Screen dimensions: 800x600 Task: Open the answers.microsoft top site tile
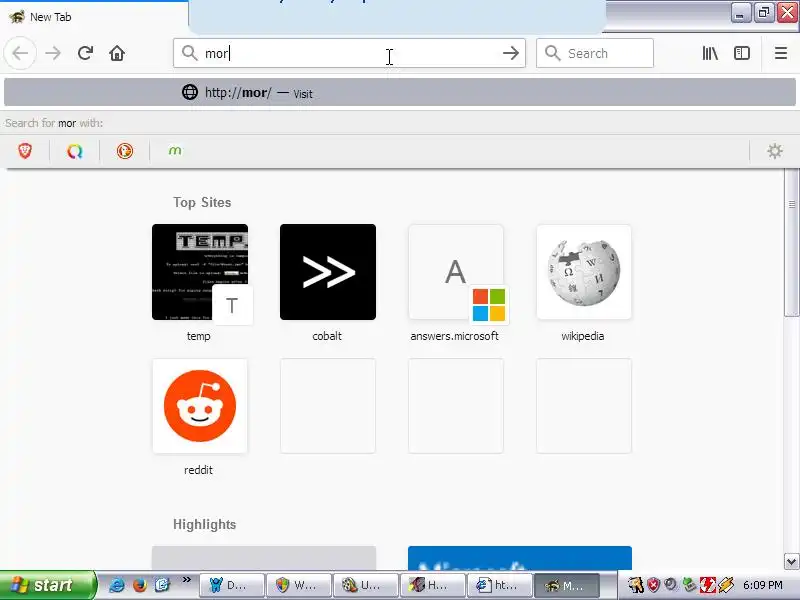click(x=456, y=272)
